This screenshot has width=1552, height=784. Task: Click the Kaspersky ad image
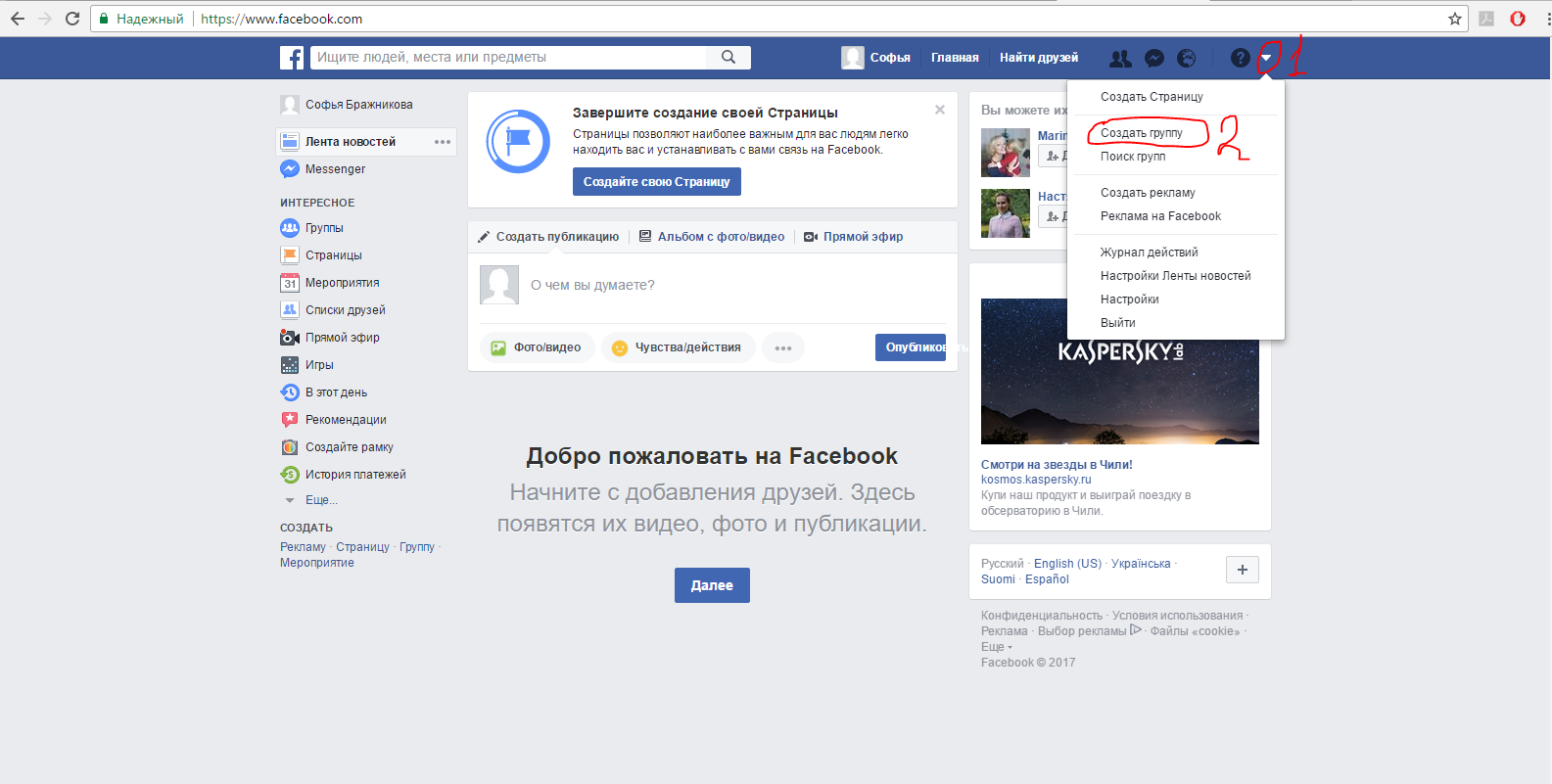pos(1120,371)
